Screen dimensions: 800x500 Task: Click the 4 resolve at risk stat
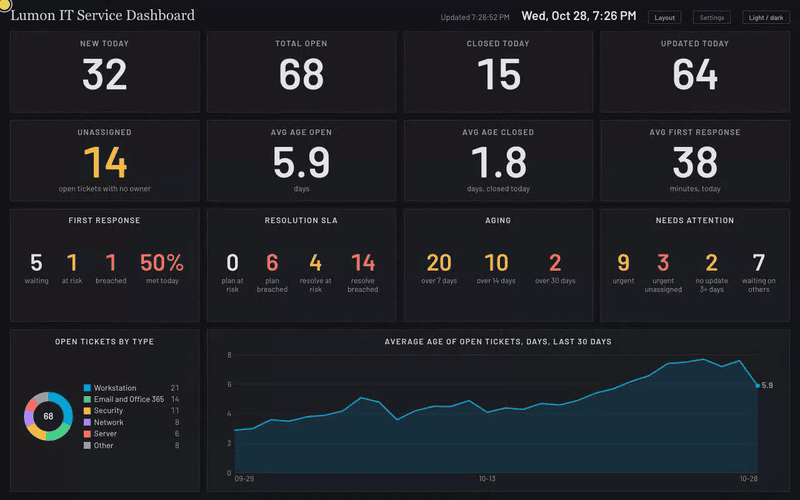coord(315,272)
